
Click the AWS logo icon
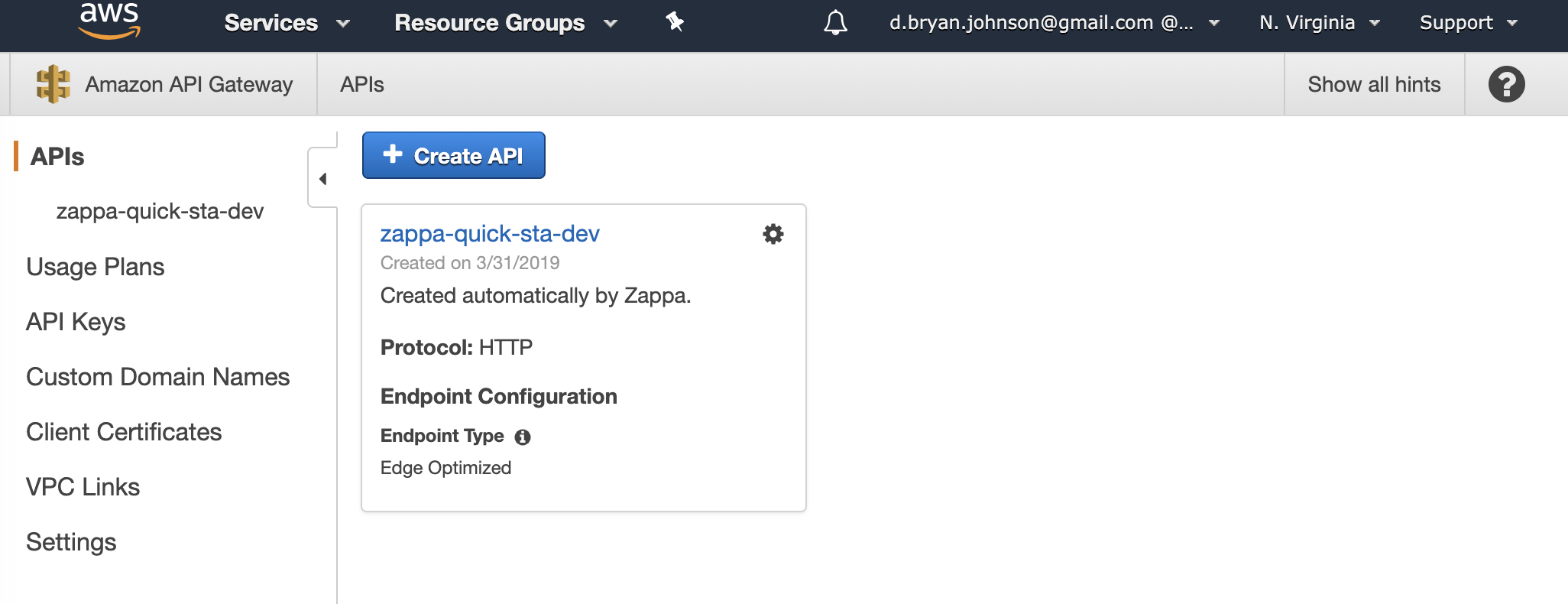coord(109,21)
